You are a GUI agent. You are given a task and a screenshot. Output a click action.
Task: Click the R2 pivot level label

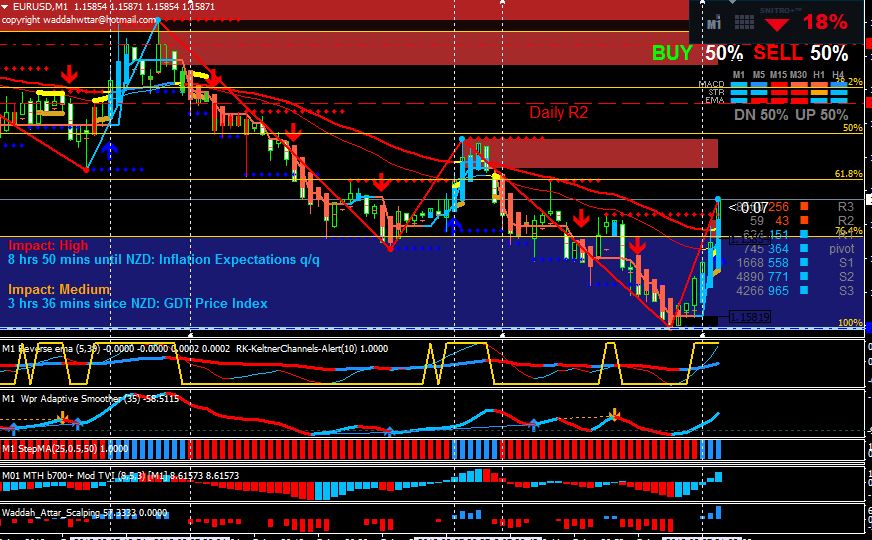[x=845, y=221]
